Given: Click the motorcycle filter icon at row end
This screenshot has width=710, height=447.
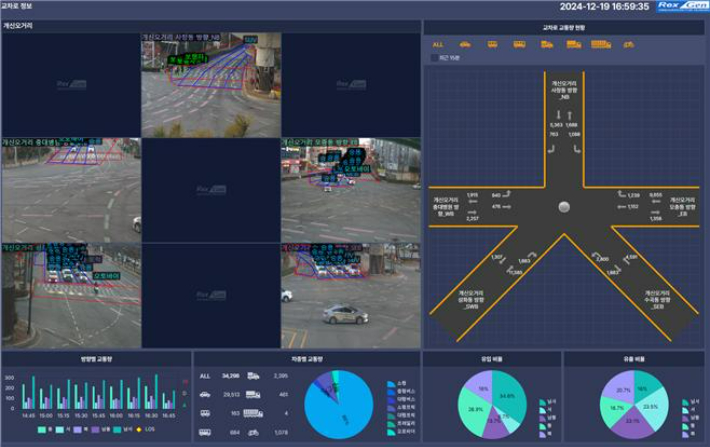Looking at the screenshot, I should [x=628, y=44].
